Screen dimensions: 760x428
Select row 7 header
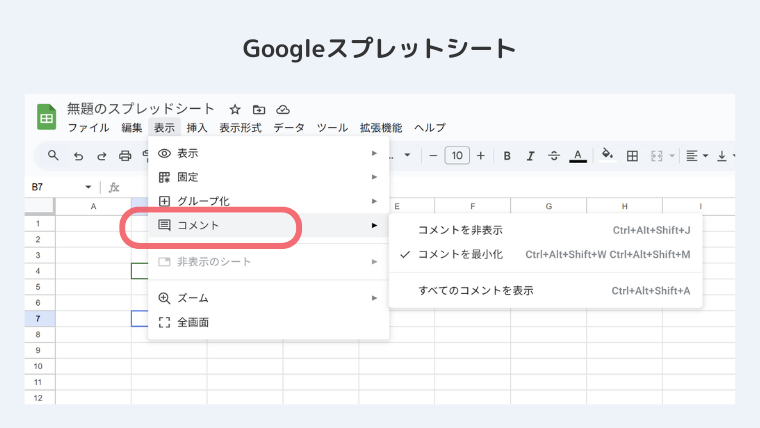click(x=39, y=318)
